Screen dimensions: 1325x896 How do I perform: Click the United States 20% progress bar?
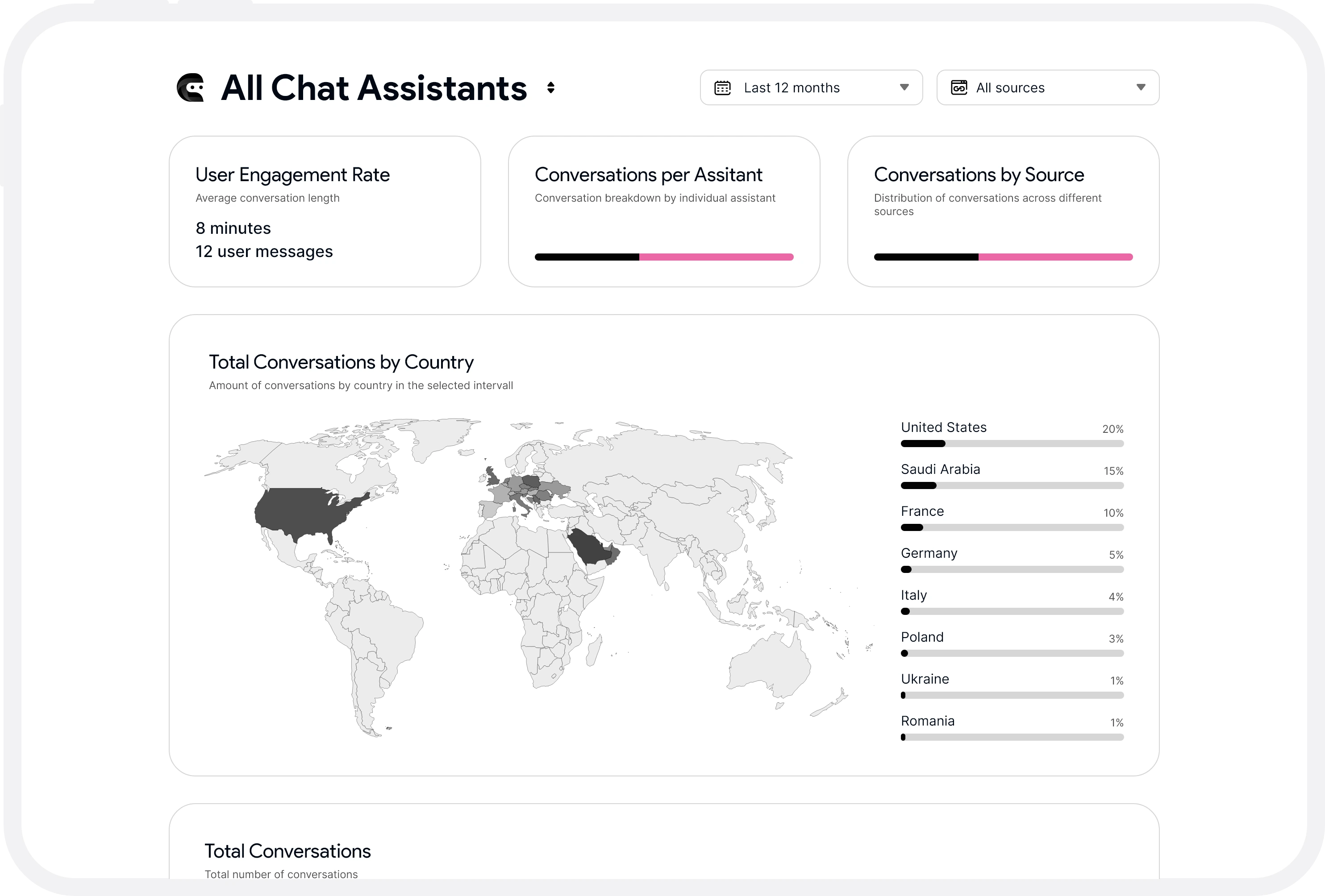1012,444
